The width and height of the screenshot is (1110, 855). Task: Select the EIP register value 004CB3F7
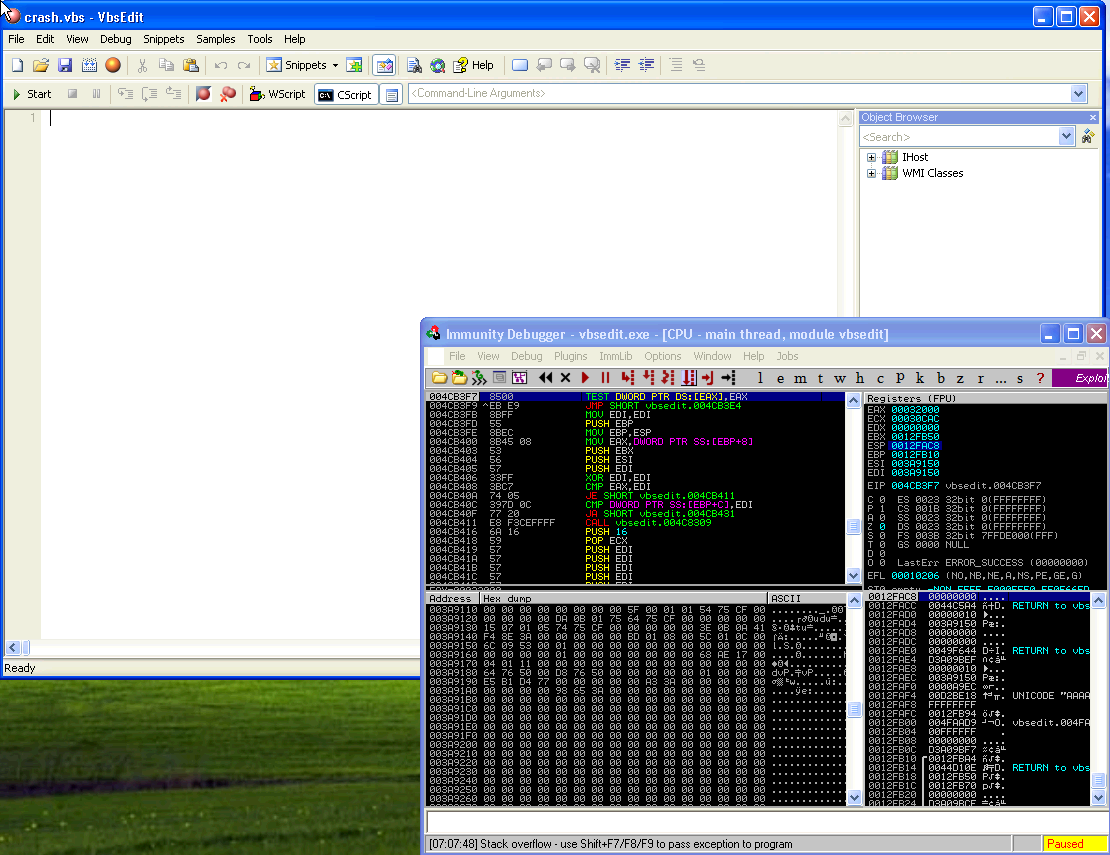pyautogui.click(x=915, y=486)
